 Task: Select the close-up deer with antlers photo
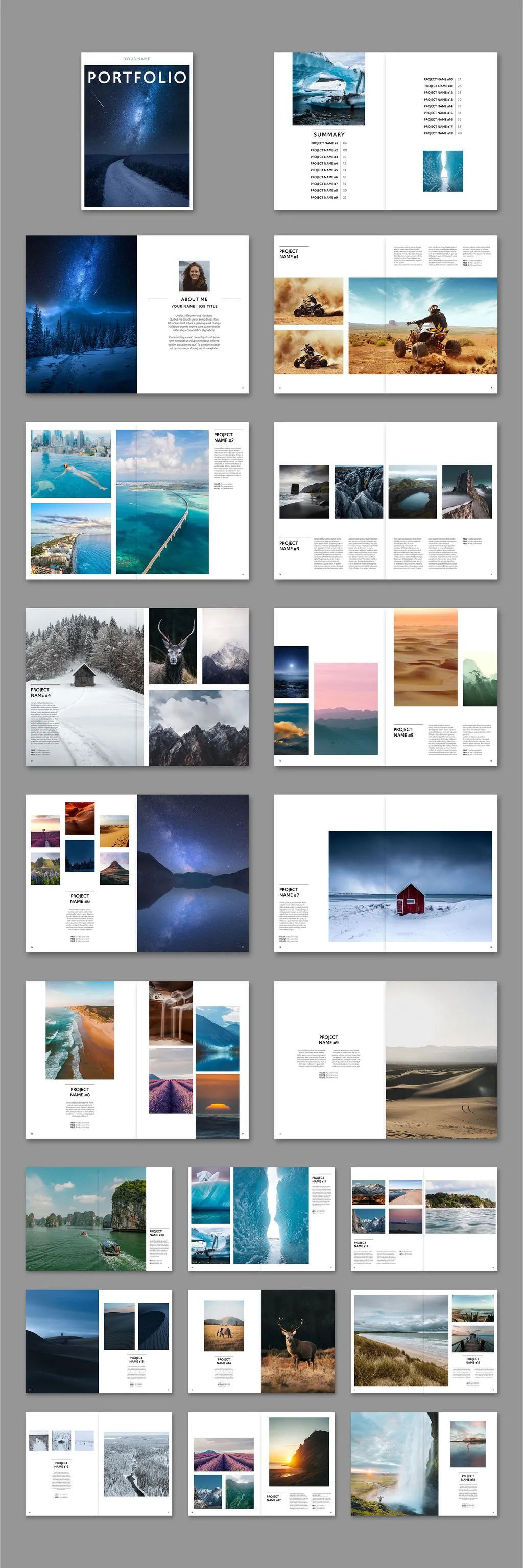pyautogui.click(x=173, y=646)
